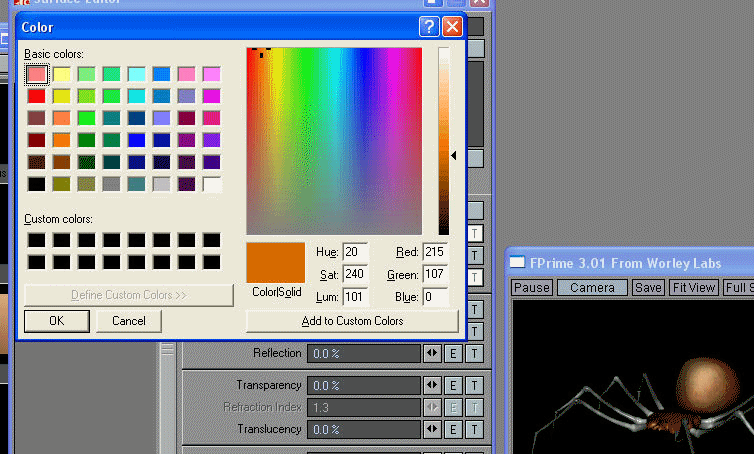Click Add to Custom Colors
Image resolution: width=754 pixels, height=454 pixels.
pyautogui.click(x=352, y=321)
